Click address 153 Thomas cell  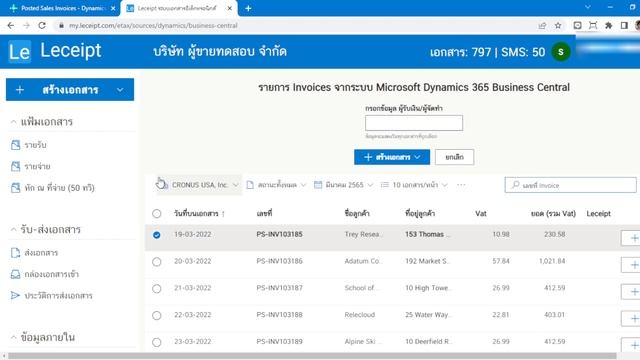[427, 234]
